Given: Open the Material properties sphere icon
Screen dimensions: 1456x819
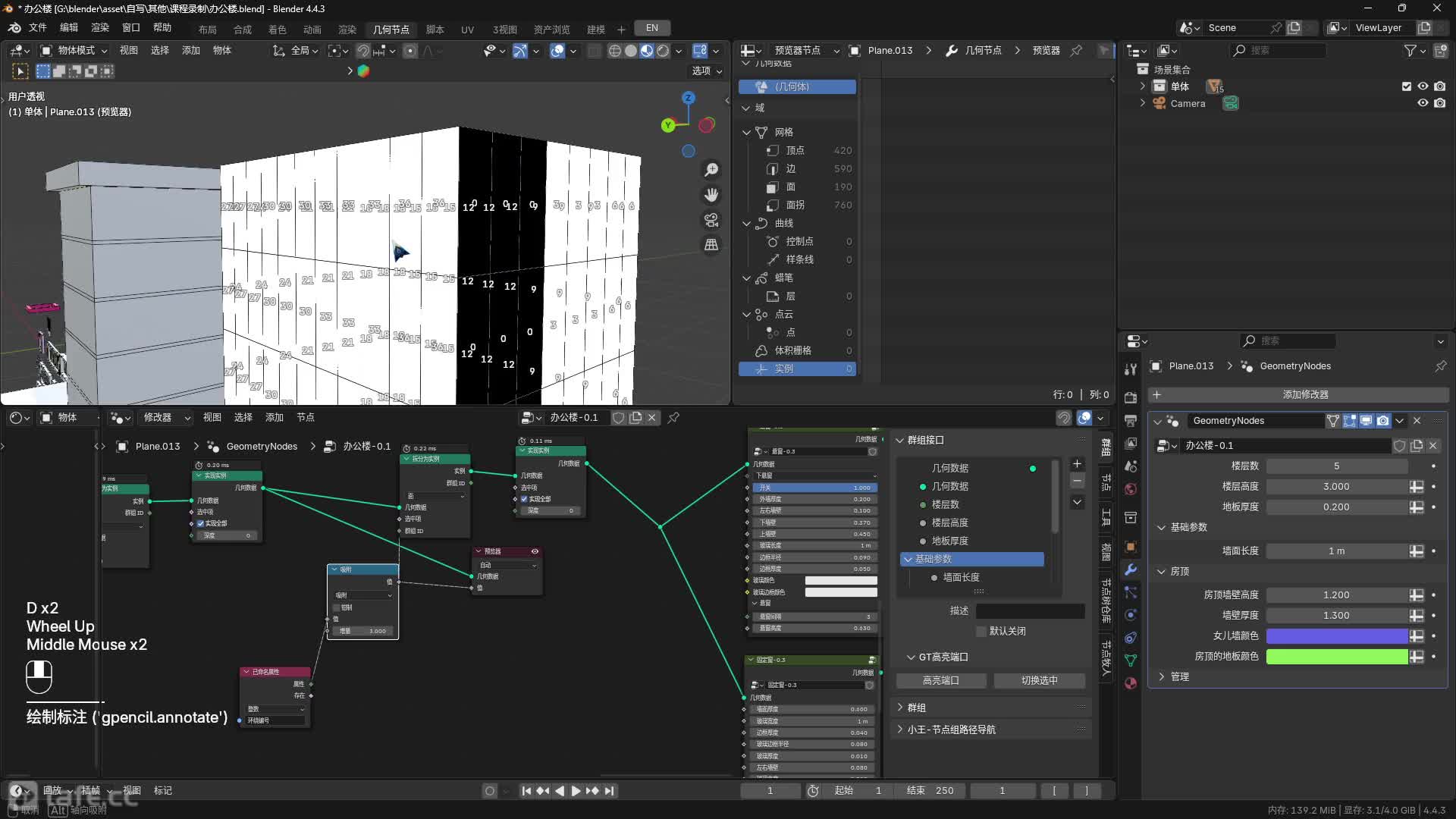Looking at the screenshot, I should 1131,683.
